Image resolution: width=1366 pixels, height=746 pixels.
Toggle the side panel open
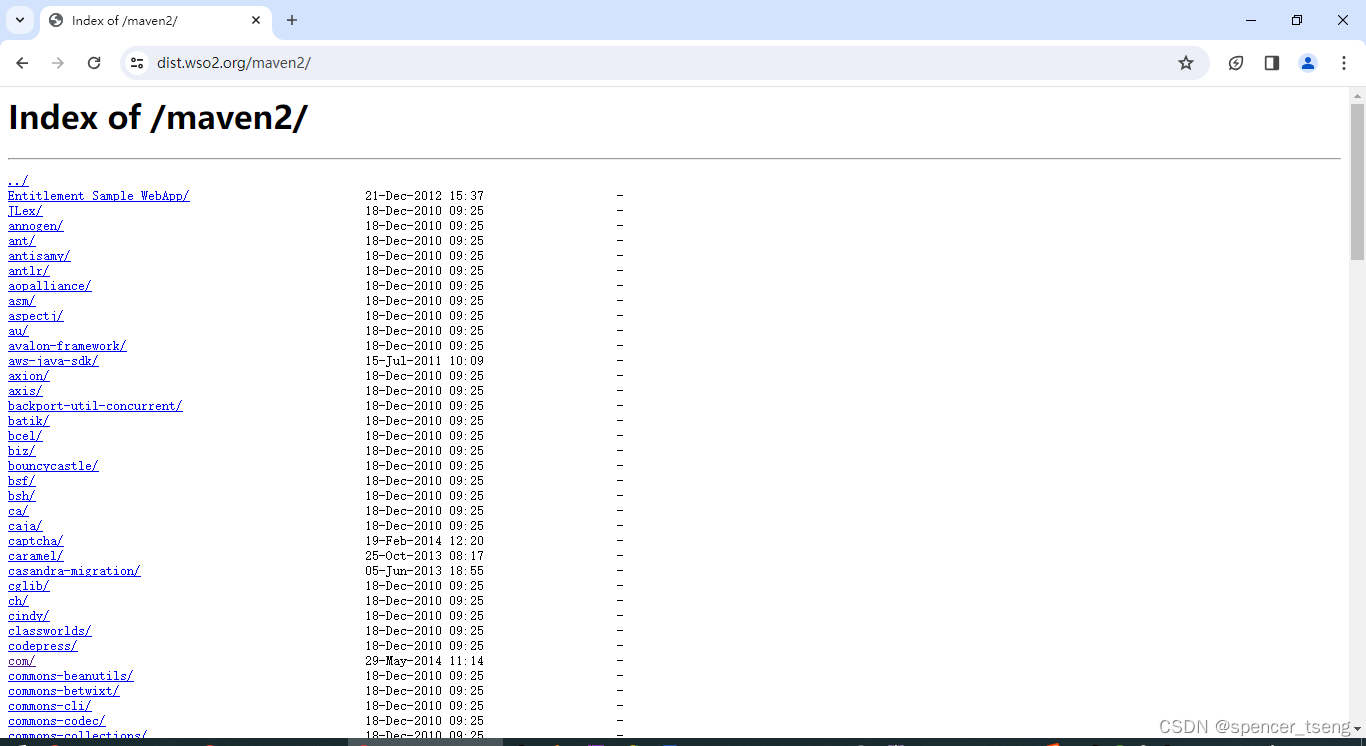pos(1271,62)
